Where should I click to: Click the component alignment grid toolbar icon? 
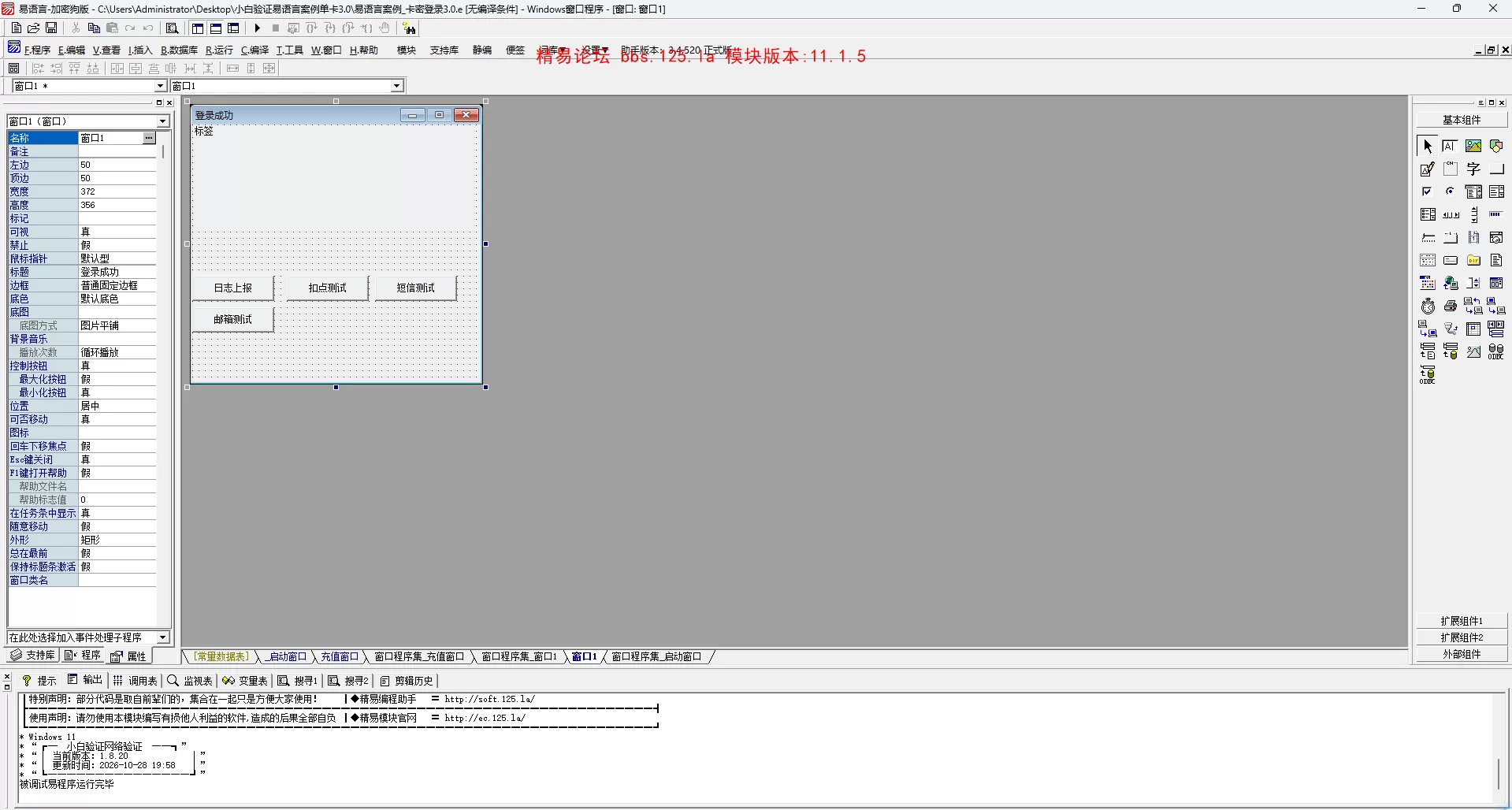coord(13,69)
